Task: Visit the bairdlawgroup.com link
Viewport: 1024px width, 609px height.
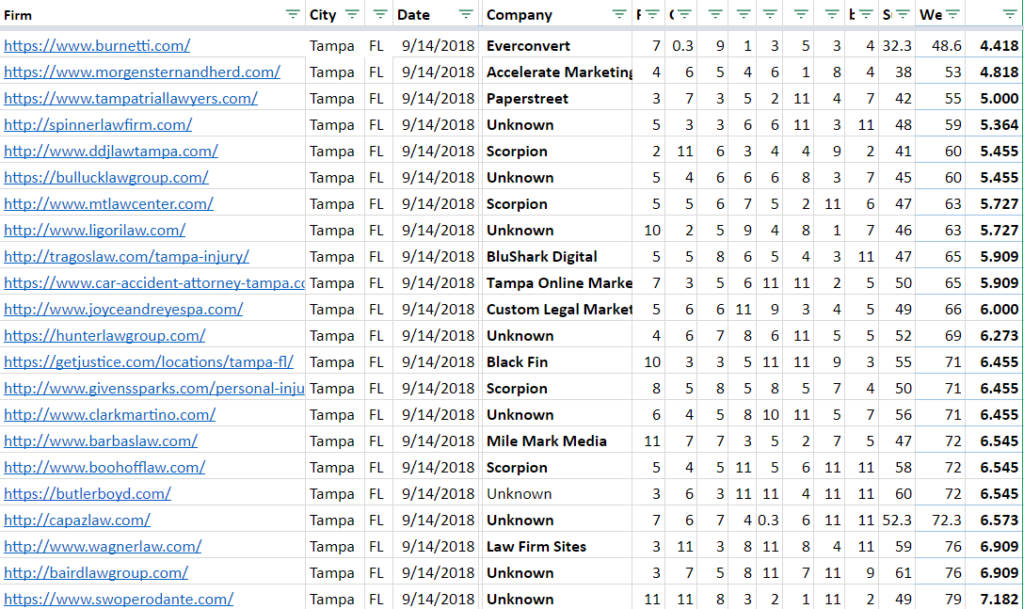Action: [x=96, y=572]
